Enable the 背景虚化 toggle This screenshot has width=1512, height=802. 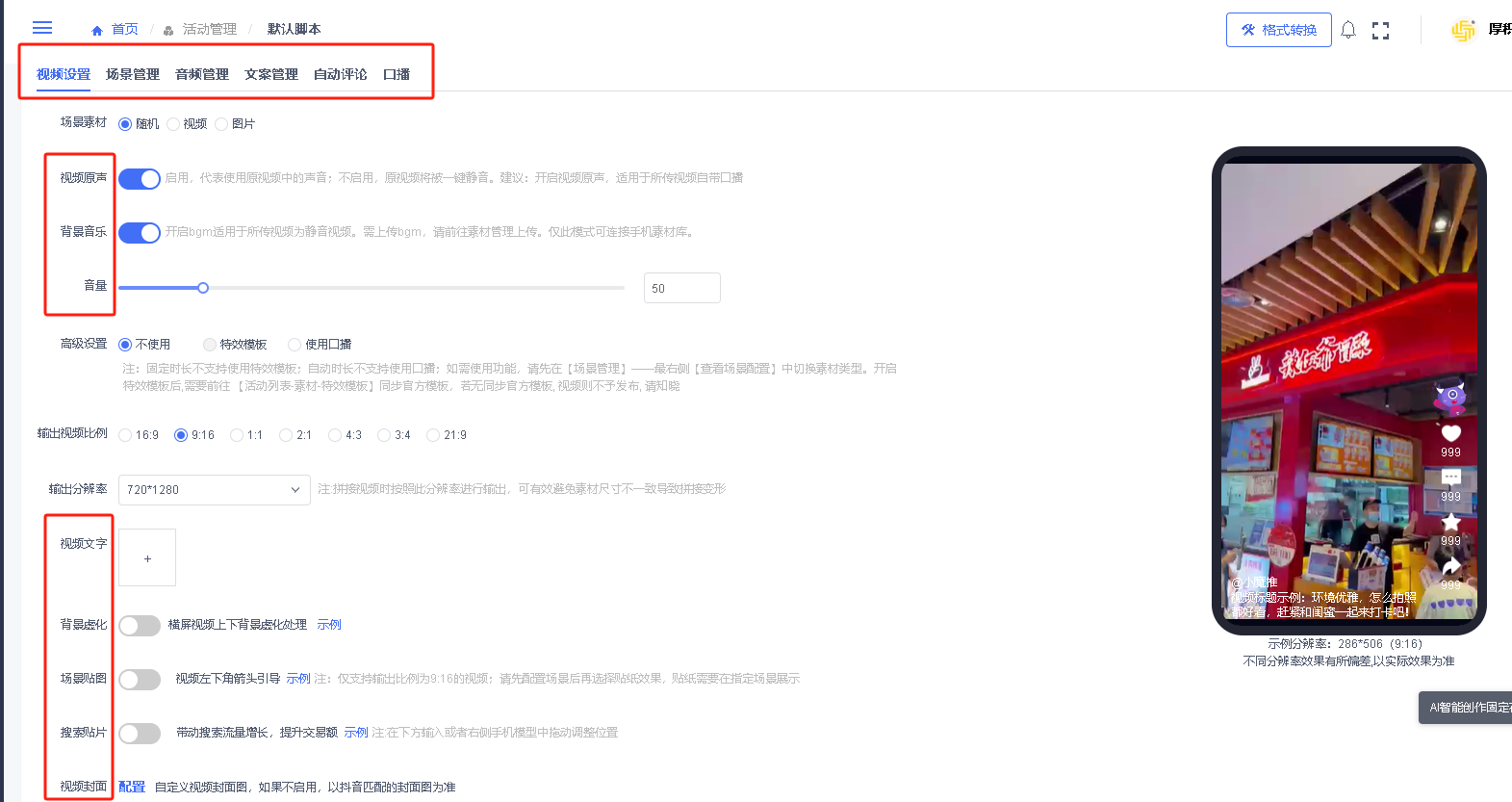tap(140, 626)
